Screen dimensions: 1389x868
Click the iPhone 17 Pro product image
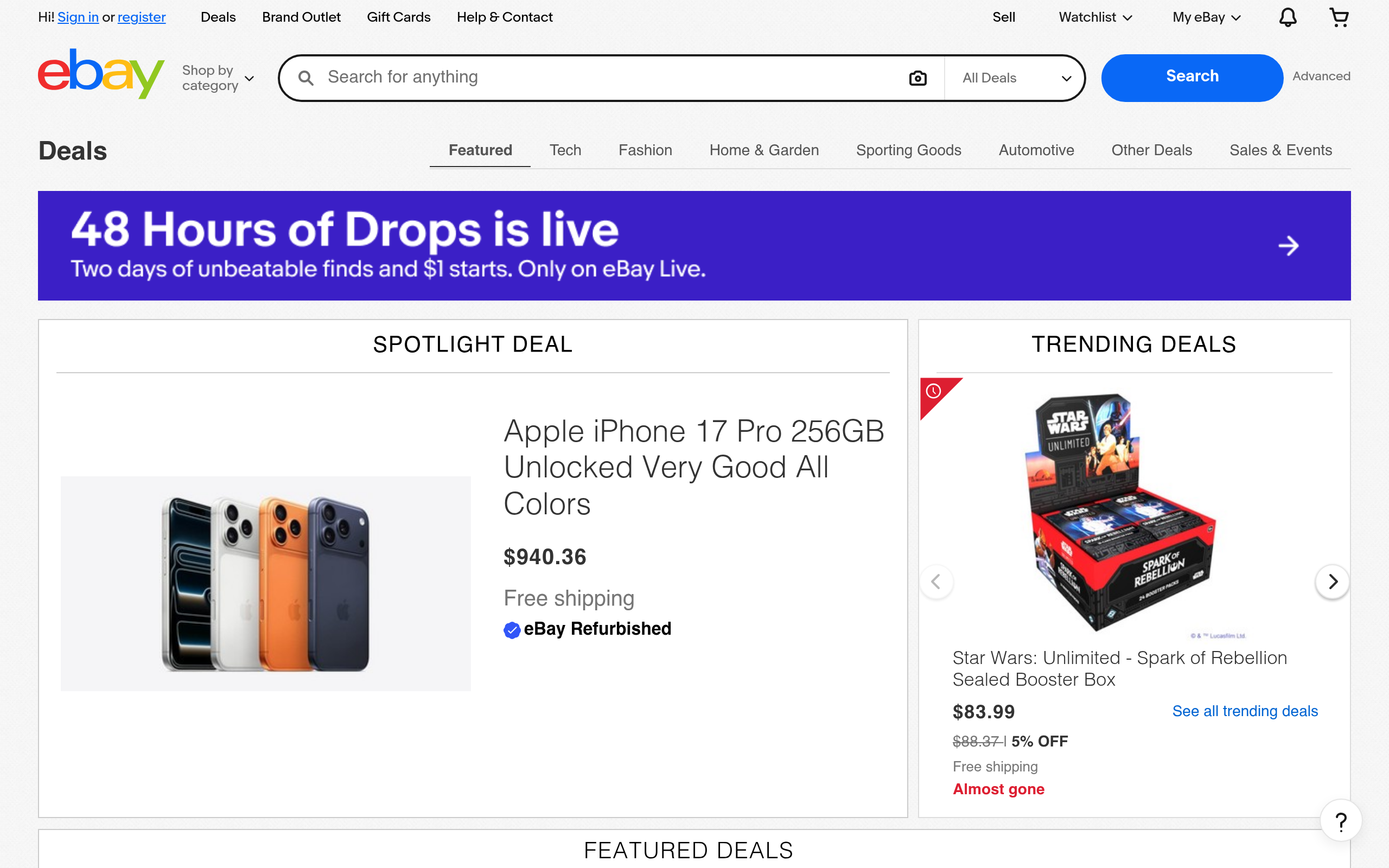coord(265,582)
